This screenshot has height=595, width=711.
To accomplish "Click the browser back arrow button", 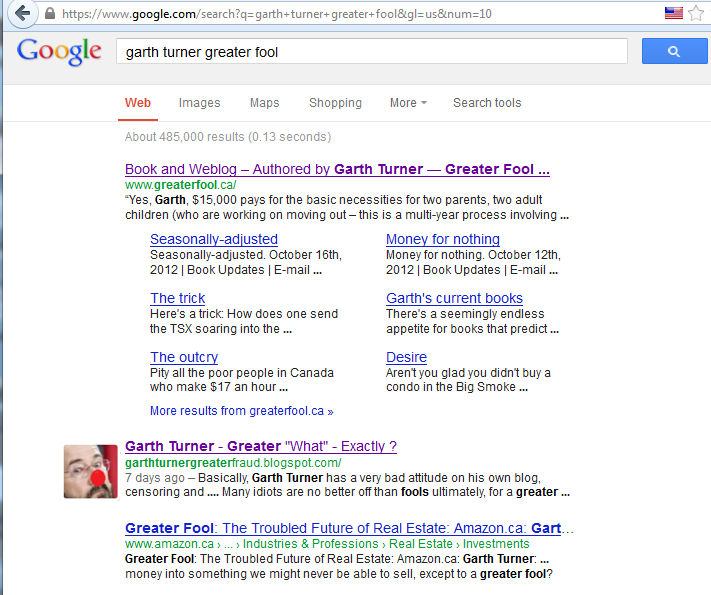I will click(x=22, y=13).
